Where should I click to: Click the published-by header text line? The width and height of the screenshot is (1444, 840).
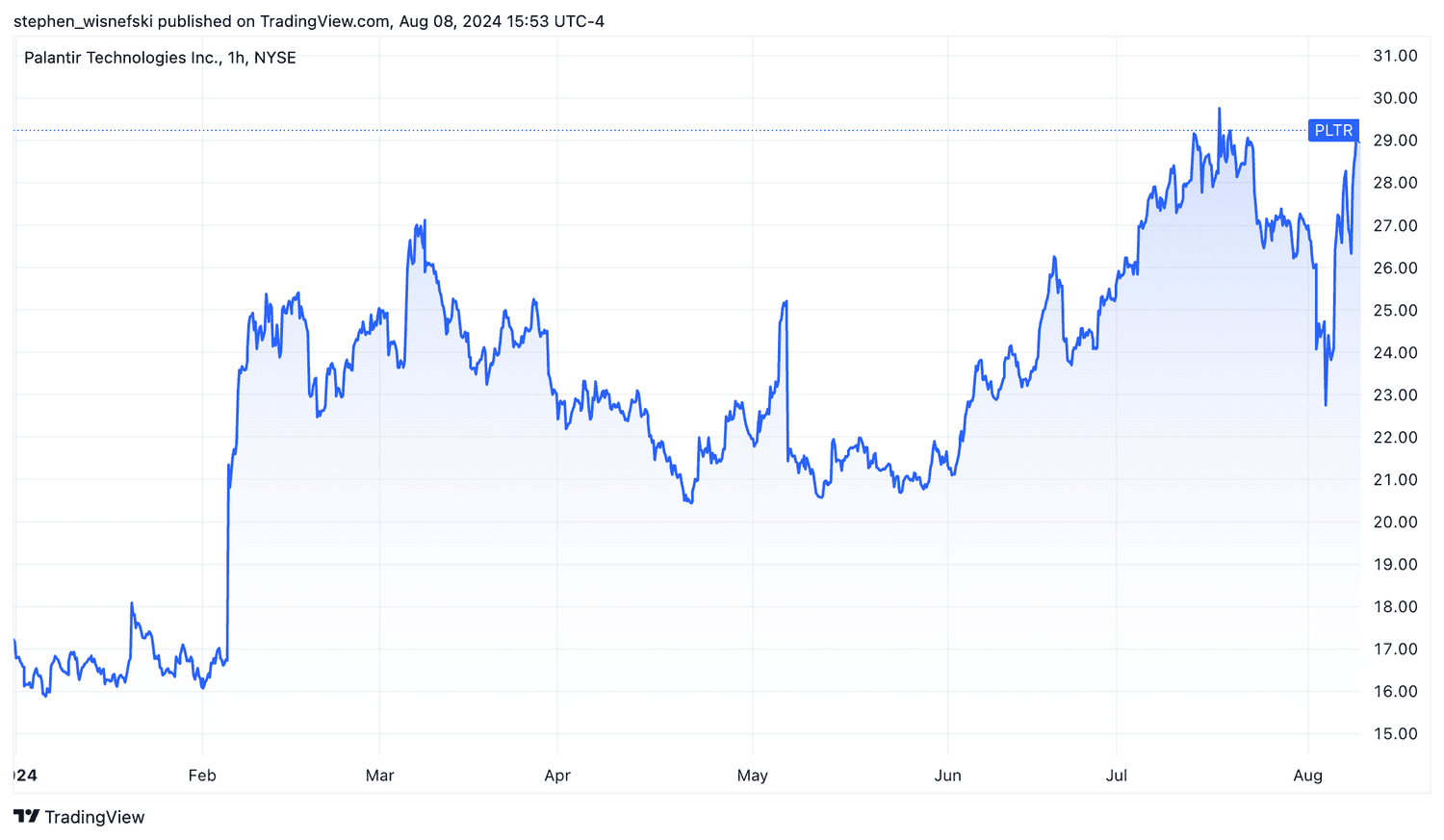click(309, 21)
